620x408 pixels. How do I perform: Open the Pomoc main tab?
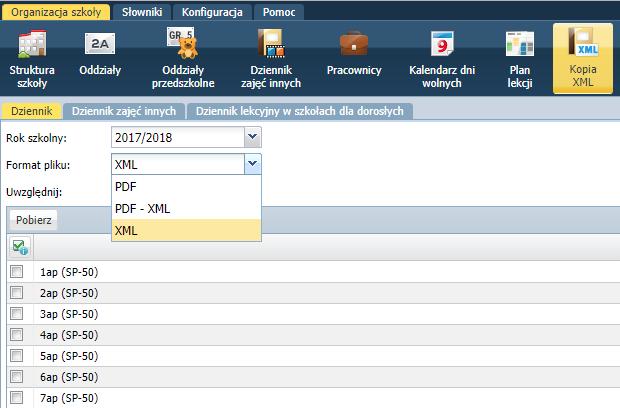pos(279,12)
